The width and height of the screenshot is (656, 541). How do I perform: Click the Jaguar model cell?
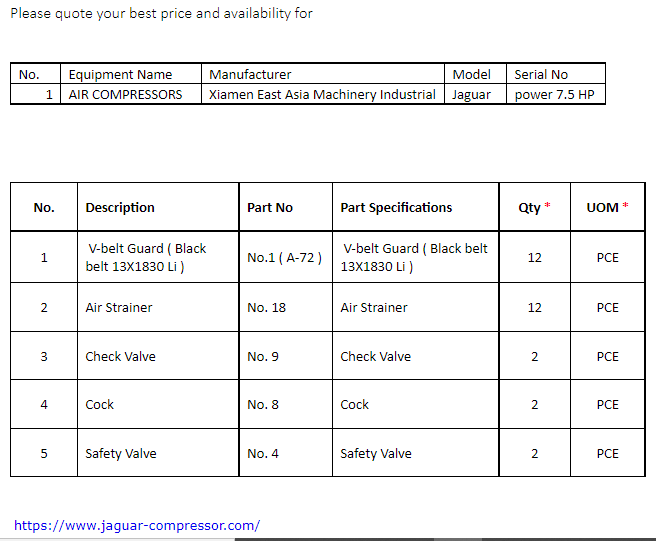point(475,94)
